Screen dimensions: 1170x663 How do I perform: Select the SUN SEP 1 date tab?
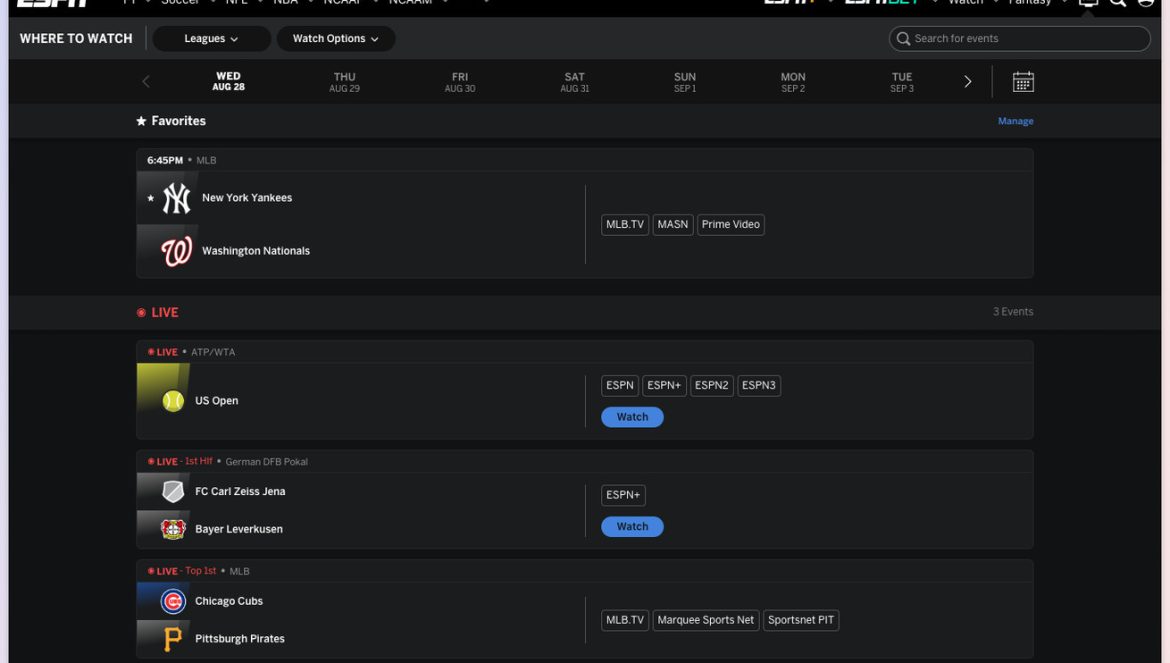[x=685, y=82]
